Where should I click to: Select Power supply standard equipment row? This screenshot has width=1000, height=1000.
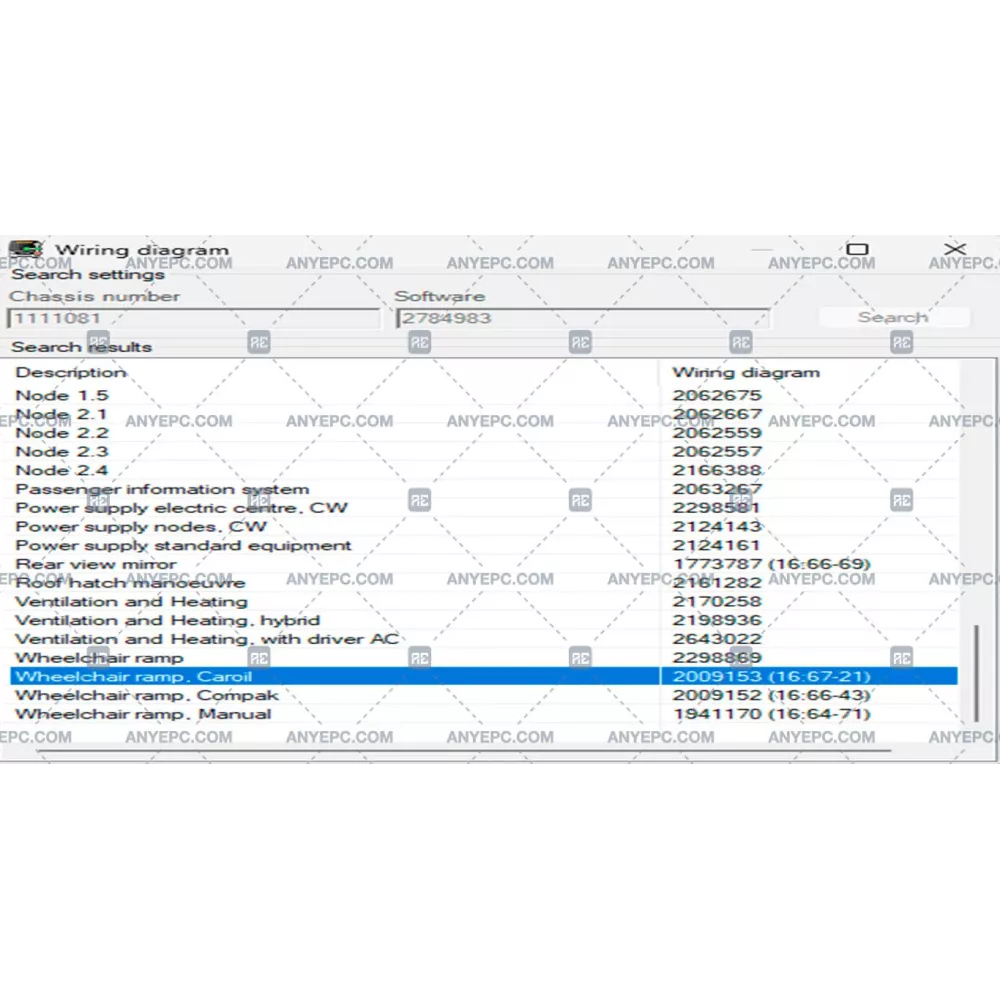click(183, 546)
